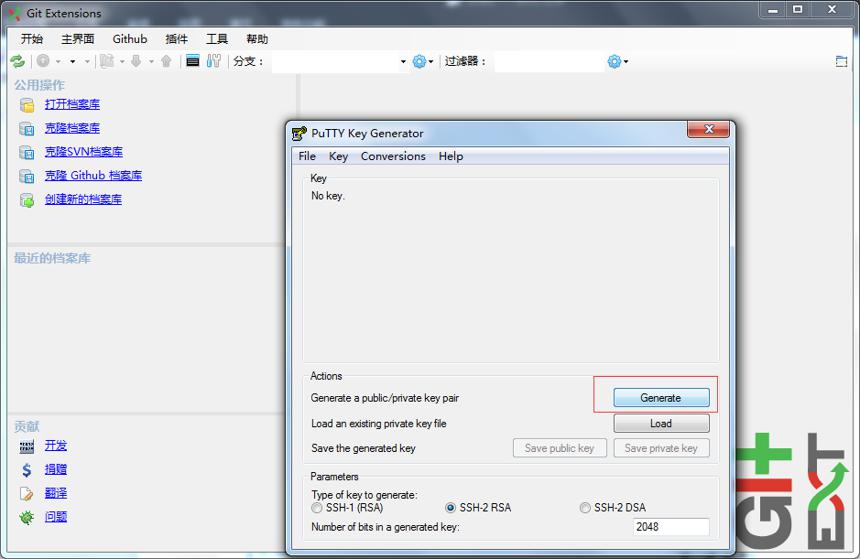Open the Conversions menu in PuTTYgen
Image resolution: width=860 pixels, height=559 pixels.
click(x=393, y=156)
